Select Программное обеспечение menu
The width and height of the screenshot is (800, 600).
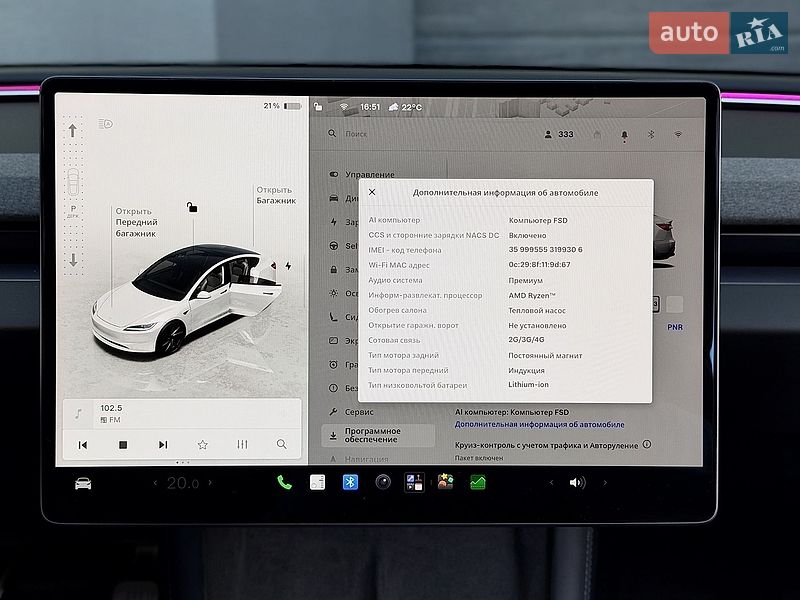click(378, 435)
